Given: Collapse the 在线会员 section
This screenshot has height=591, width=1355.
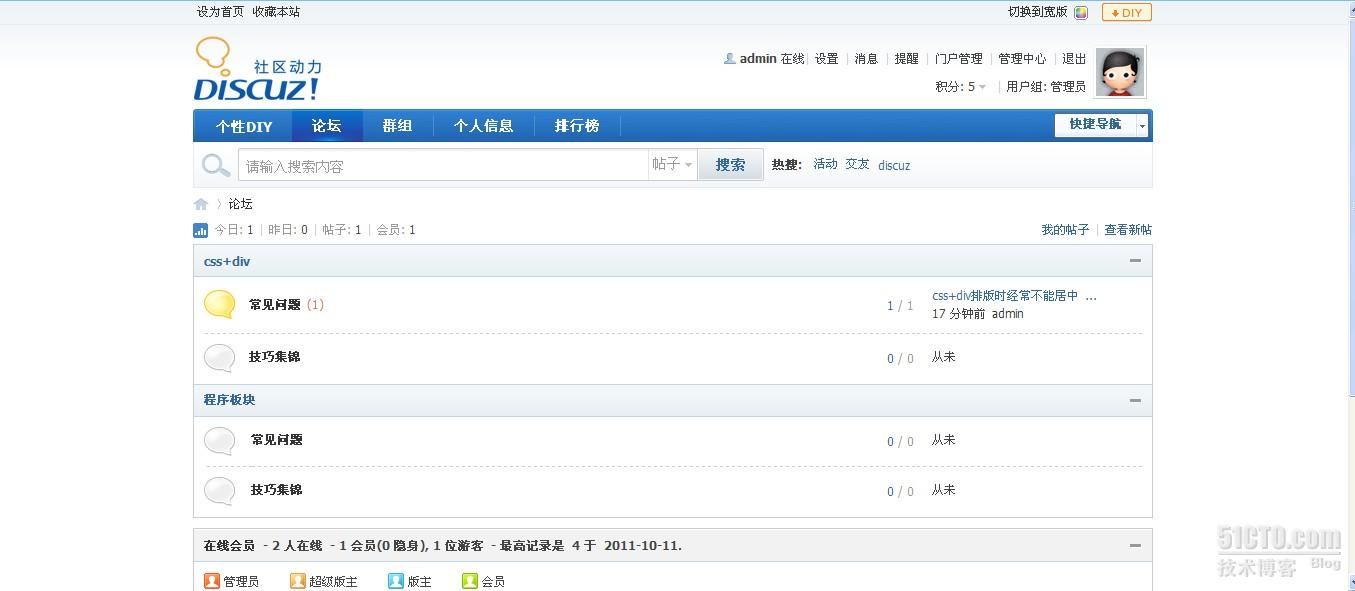Looking at the screenshot, I should (1135, 546).
